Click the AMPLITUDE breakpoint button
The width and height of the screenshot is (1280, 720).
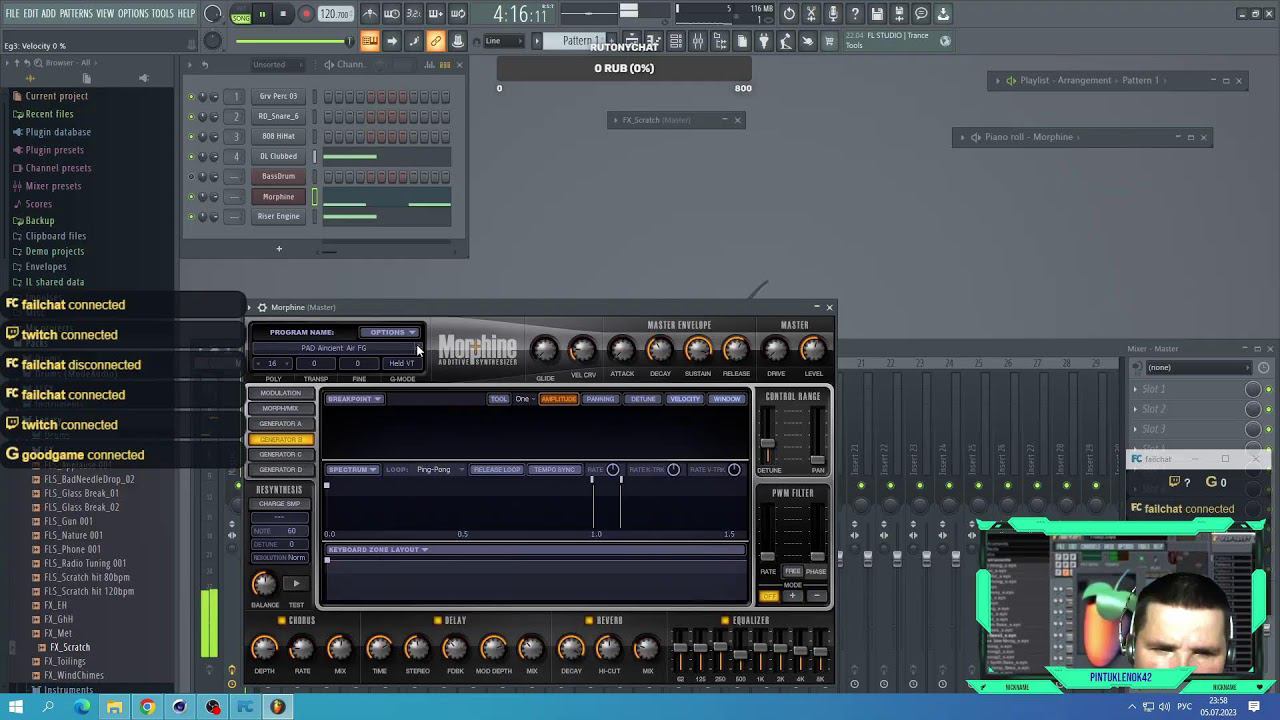(x=558, y=399)
